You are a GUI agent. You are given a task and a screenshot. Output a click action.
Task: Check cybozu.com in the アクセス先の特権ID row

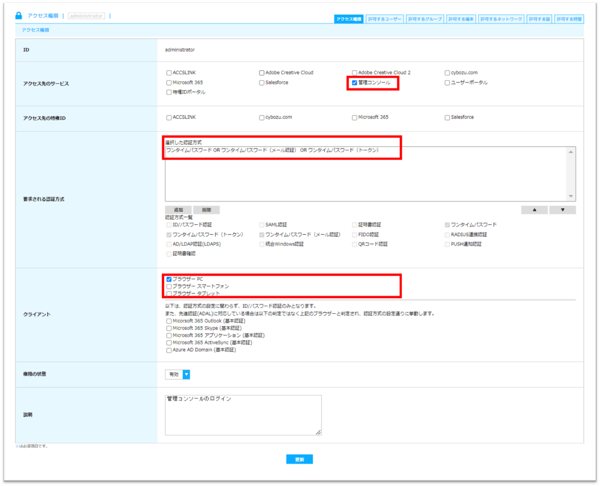pos(262,117)
